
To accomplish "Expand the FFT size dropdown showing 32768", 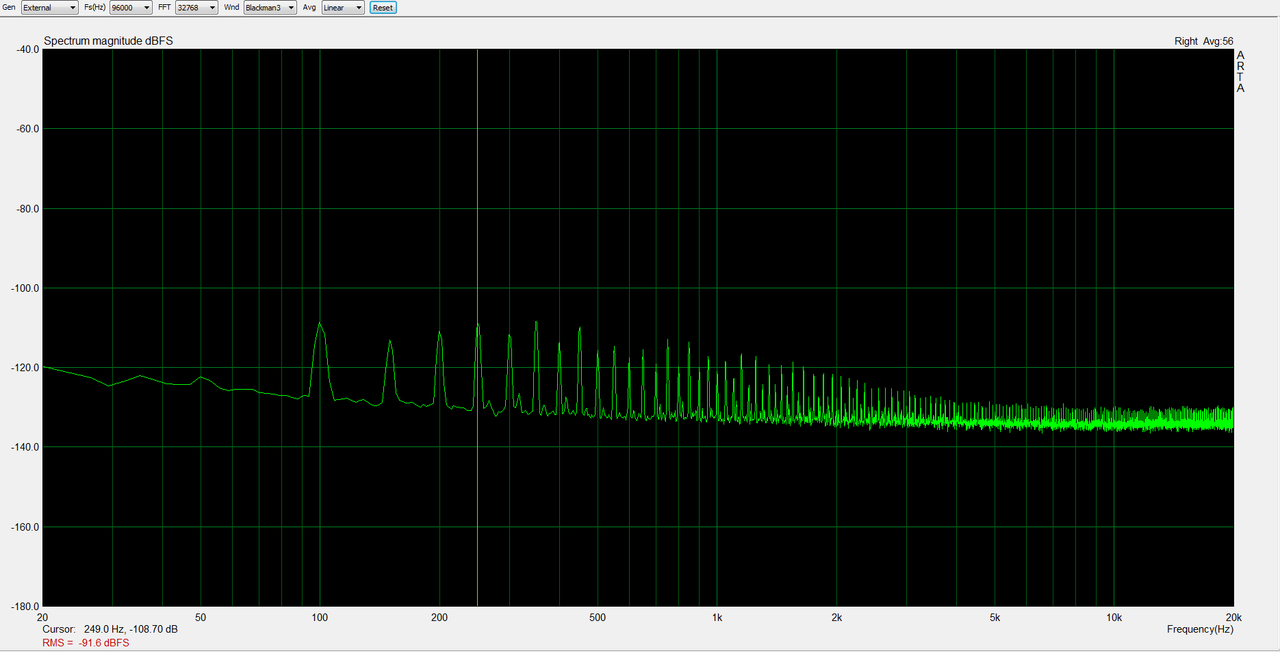I will coord(196,7).
